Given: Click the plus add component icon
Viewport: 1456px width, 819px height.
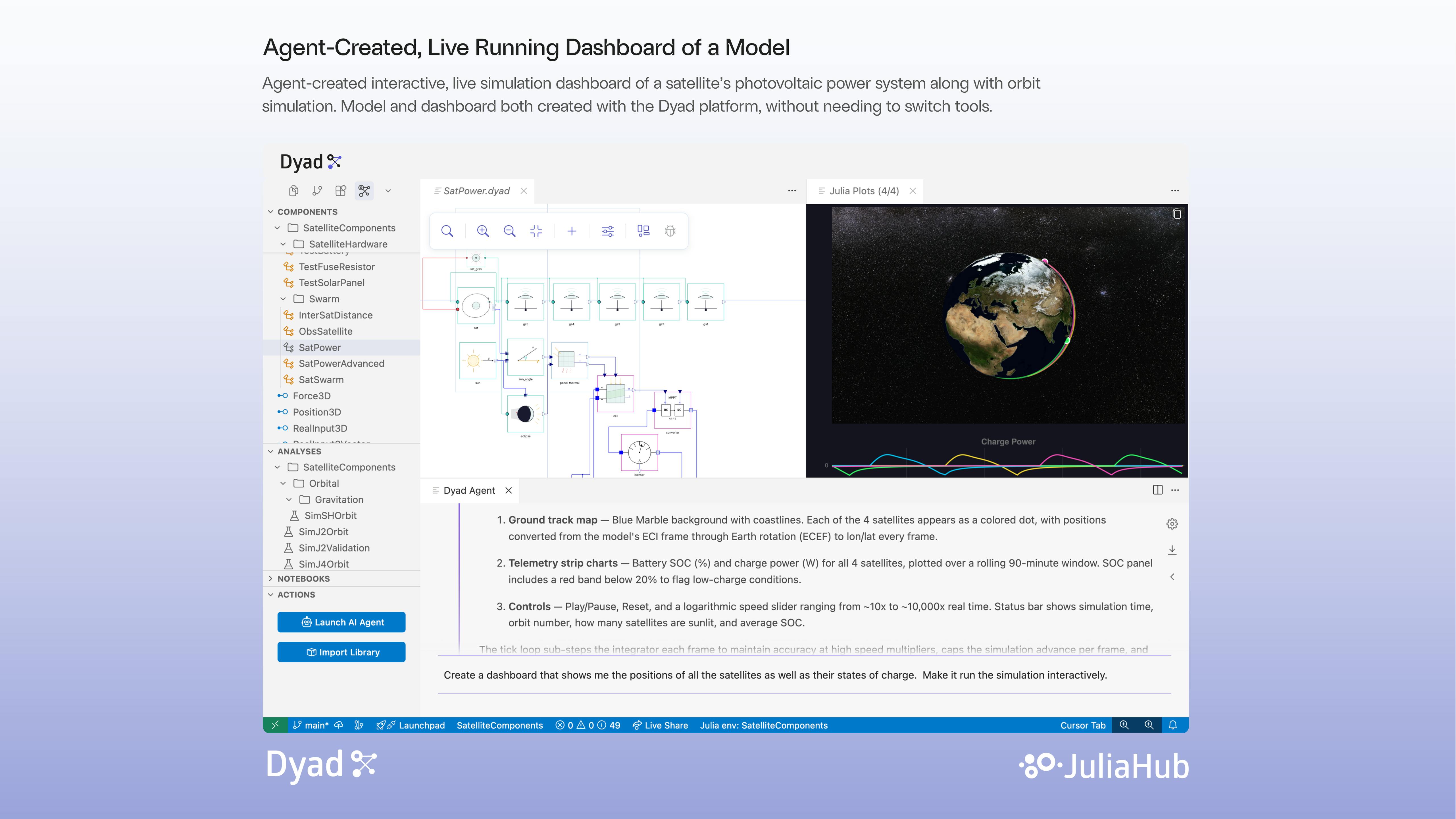Looking at the screenshot, I should coord(571,231).
